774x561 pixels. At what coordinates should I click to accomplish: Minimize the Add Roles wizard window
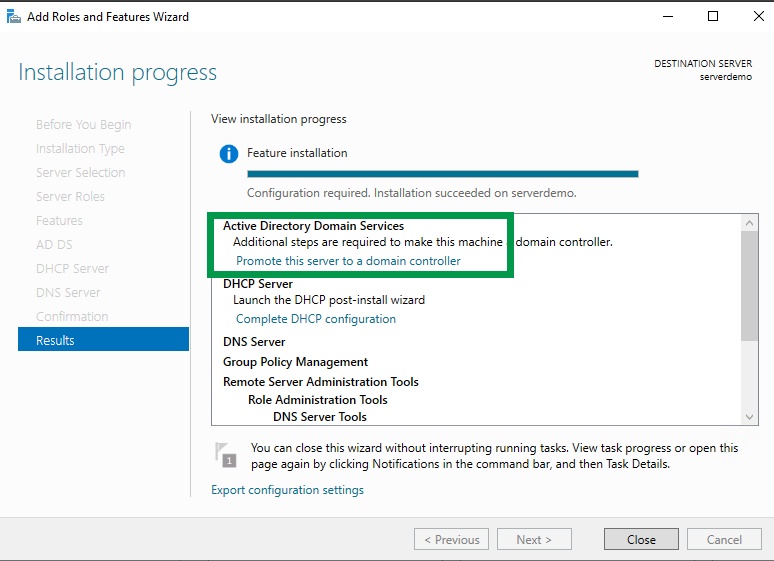coord(666,16)
